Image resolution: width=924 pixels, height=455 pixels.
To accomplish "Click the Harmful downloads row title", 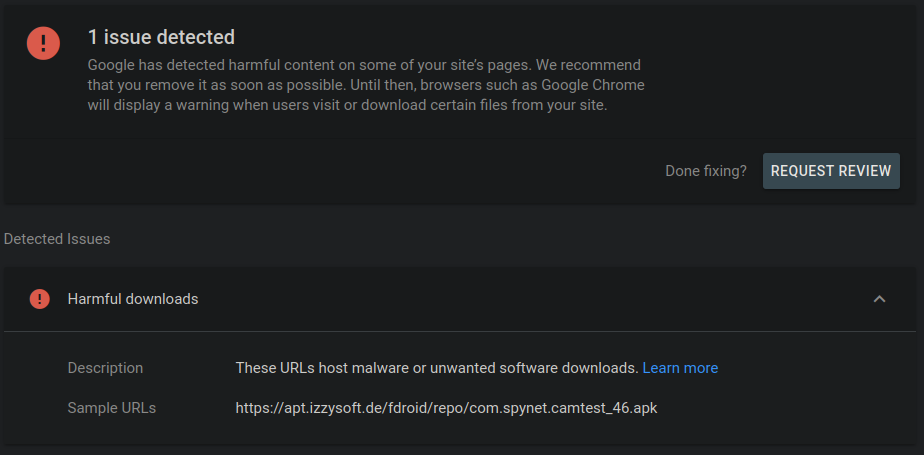I will click(132, 299).
